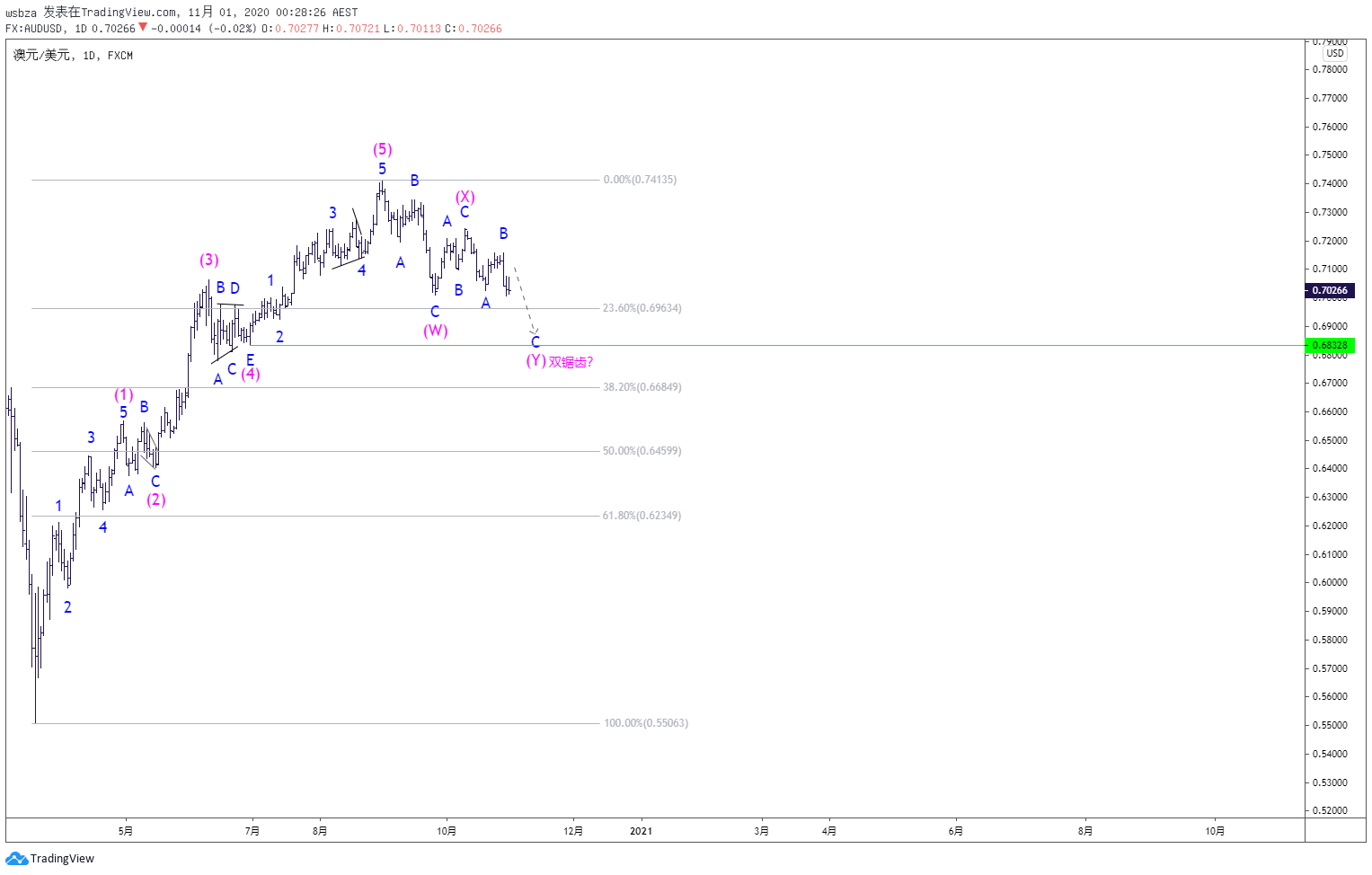
Task: Click the blue E triangle wave label
Action: pyautogui.click(x=250, y=359)
